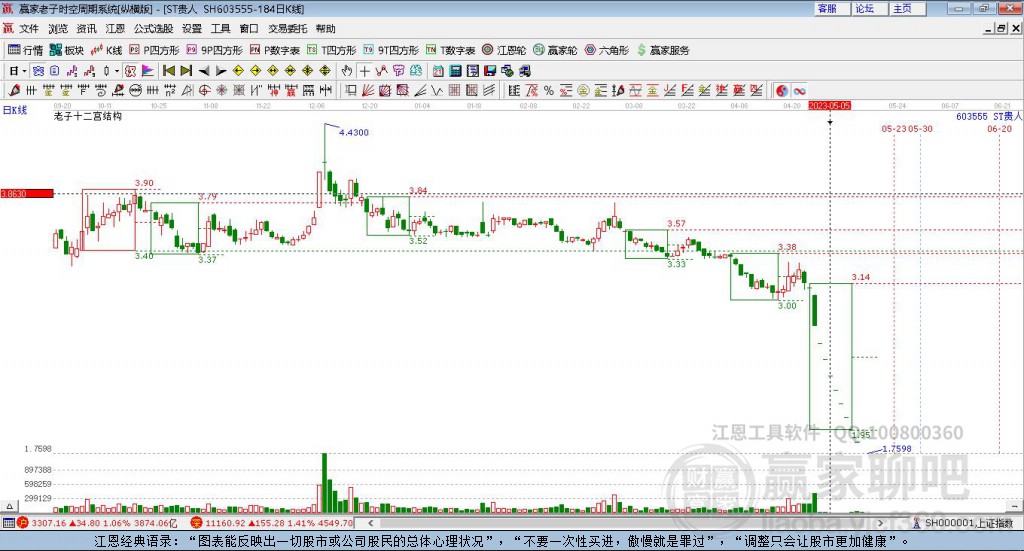
Task: Switch to the K线 chart view
Action: point(106,50)
